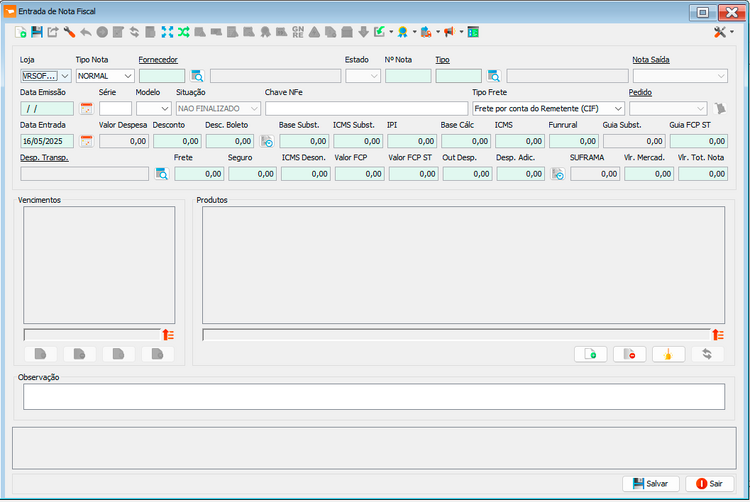Click the undo back-arrow icon in toolbar

tap(86, 33)
